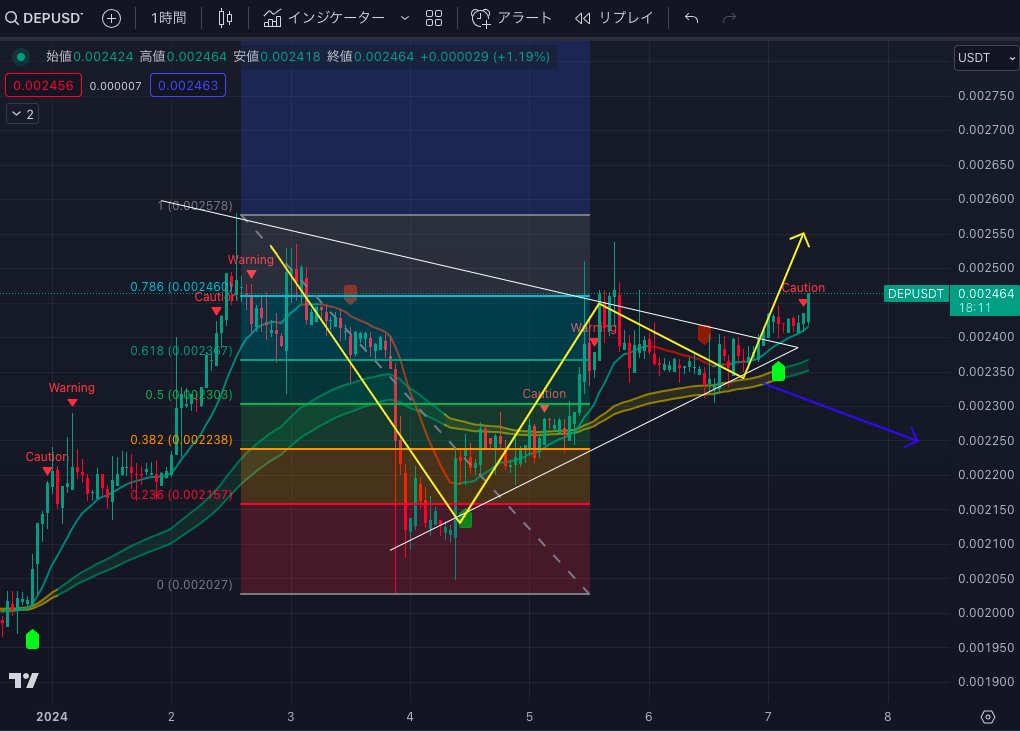Click the 0.618 Fibonacci level label
Screen dimensions: 1020x731
(x=181, y=351)
